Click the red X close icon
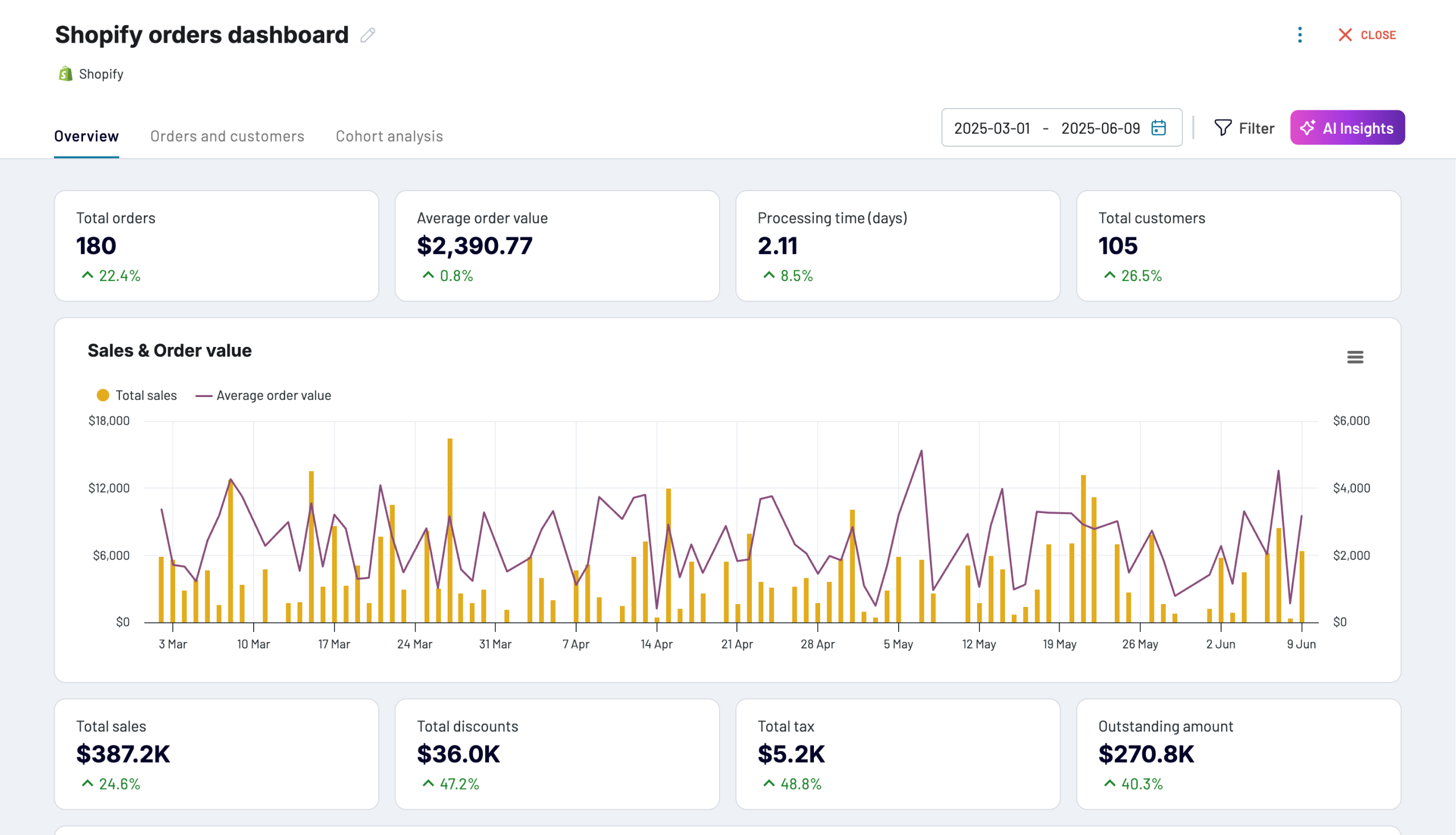This screenshot has height=835, width=1456. [x=1345, y=35]
